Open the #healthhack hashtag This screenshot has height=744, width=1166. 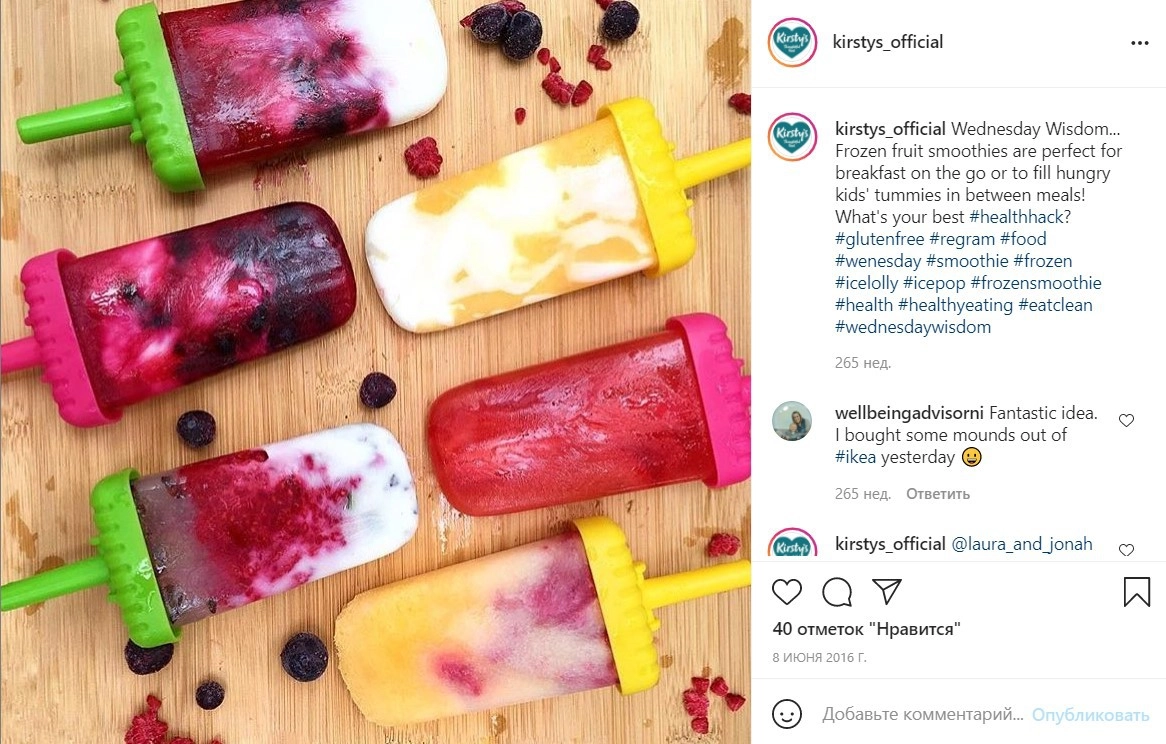click(1020, 217)
